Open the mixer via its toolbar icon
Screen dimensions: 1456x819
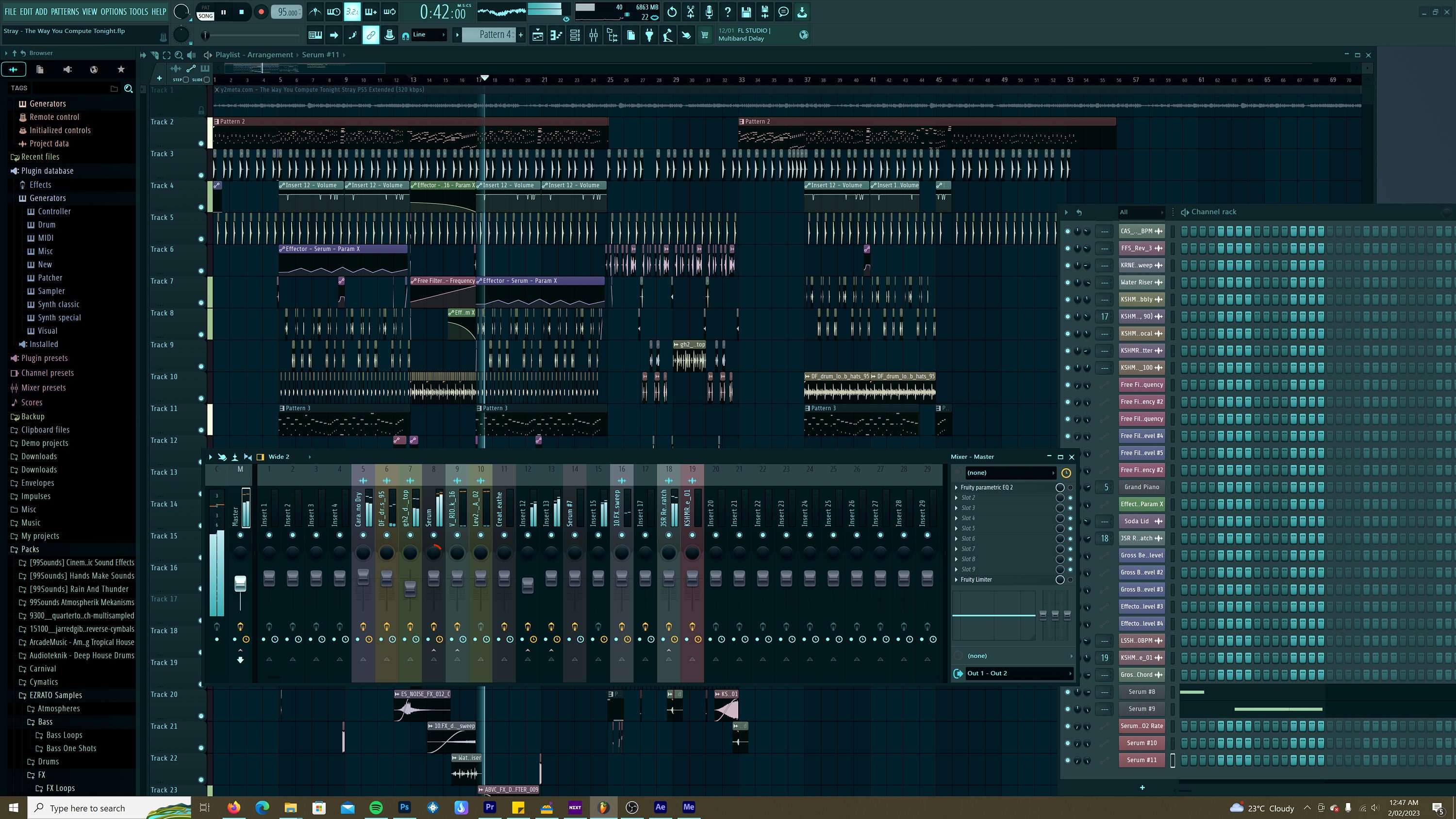594,35
